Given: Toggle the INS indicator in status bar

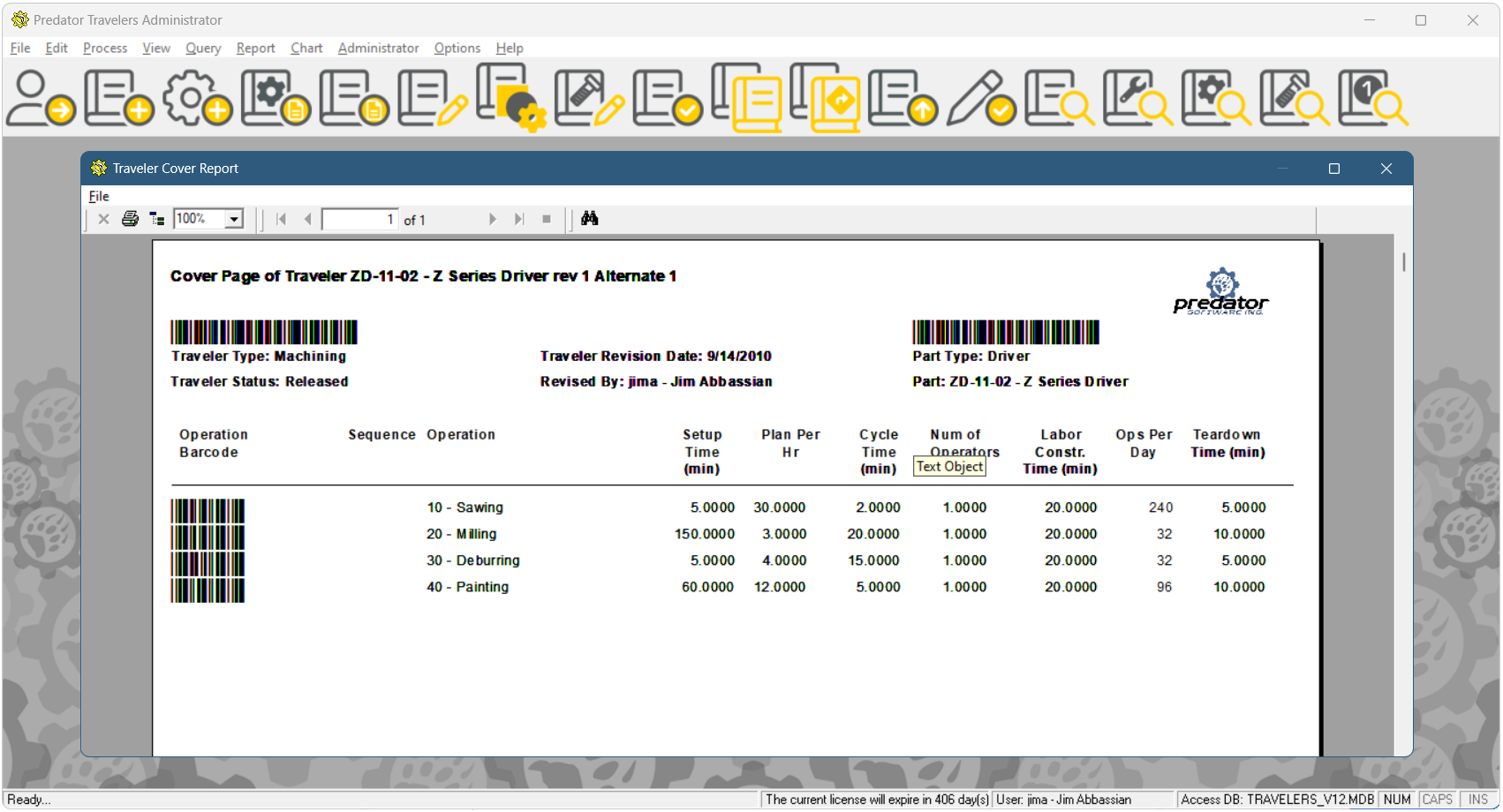Looking at the screenshot, I should pyautogui.click(x=1478, y=799).
